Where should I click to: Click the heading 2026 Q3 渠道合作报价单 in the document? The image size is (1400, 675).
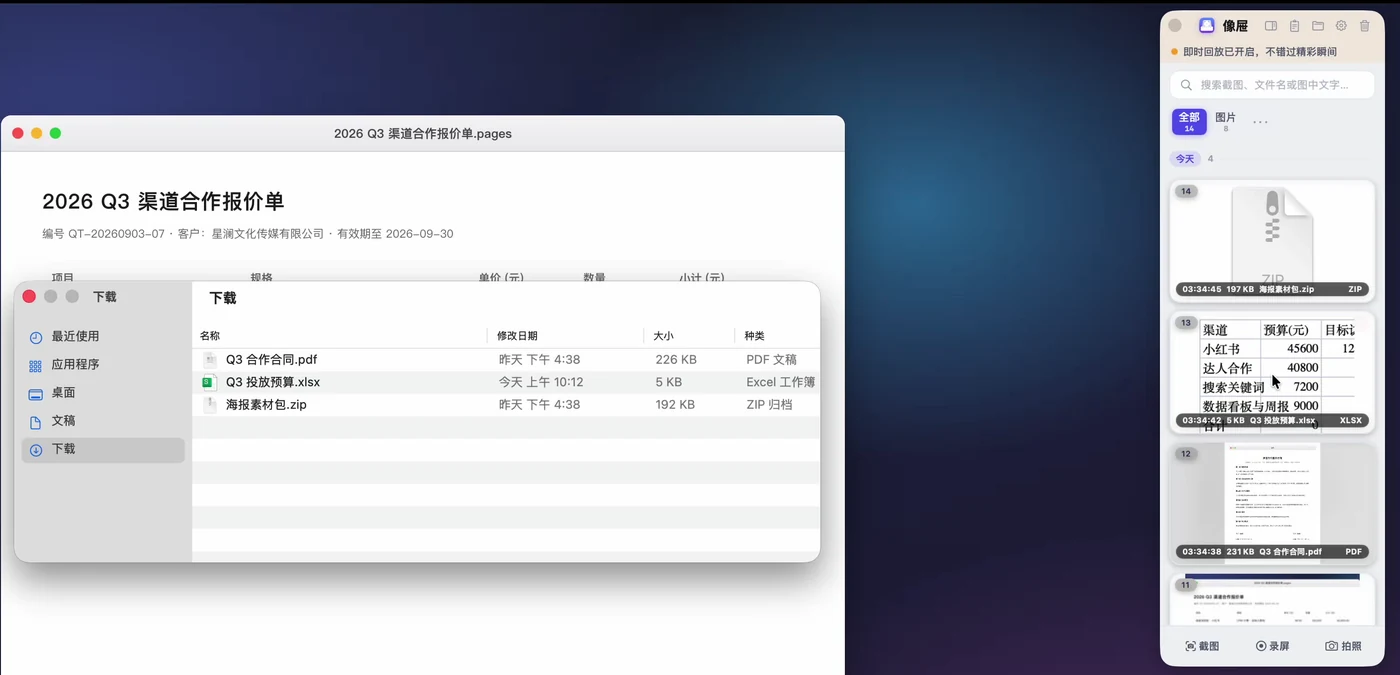click(163, 201)
